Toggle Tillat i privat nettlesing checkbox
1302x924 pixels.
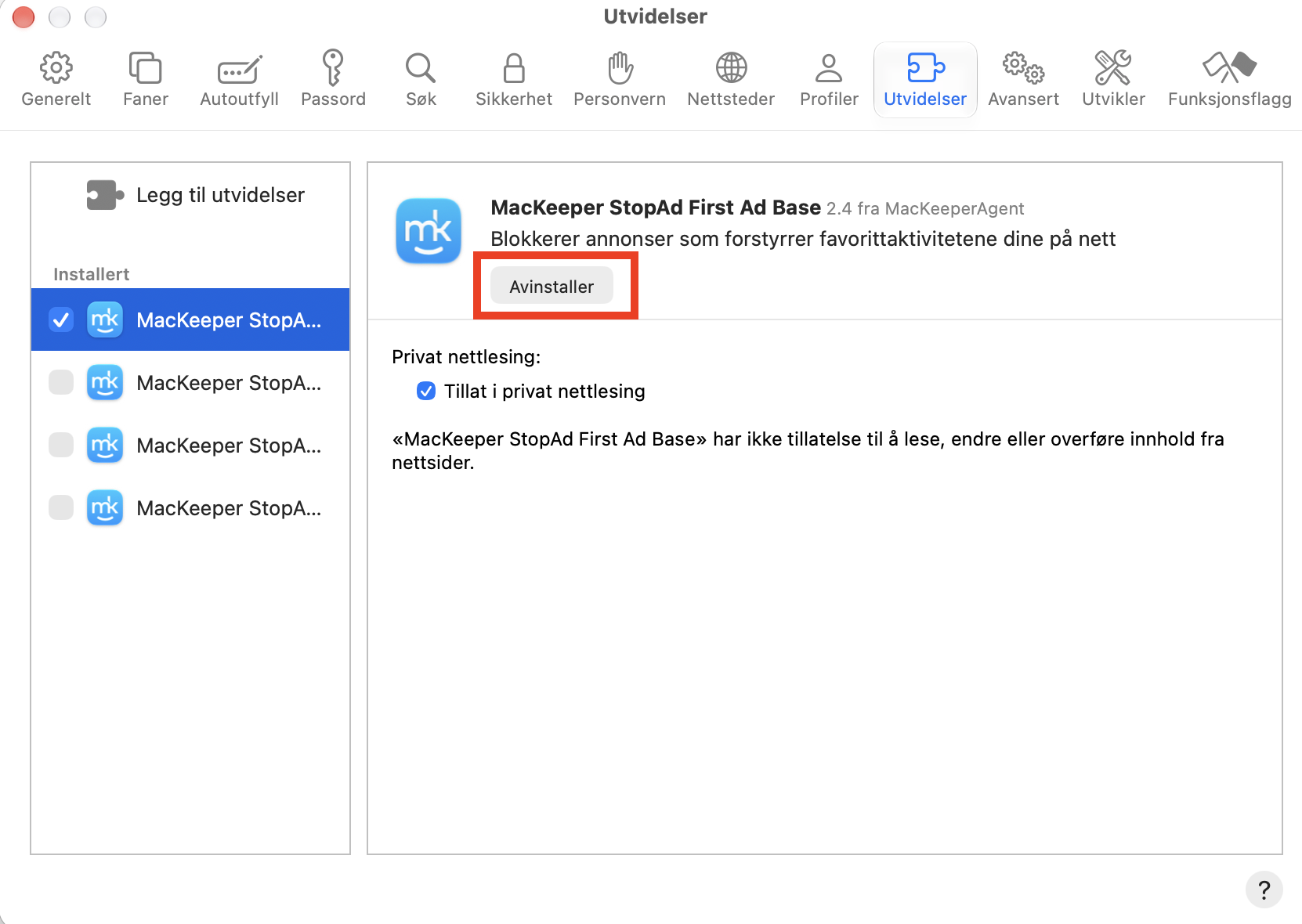426,391
